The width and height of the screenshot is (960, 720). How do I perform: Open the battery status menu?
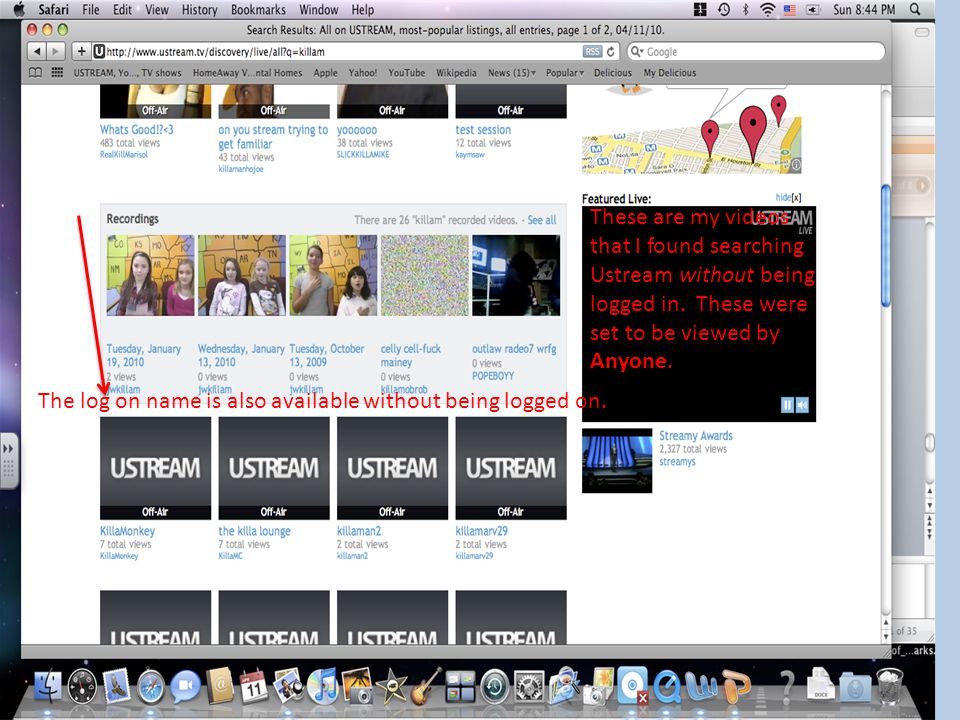pyautogui.click(x=813, y=9)
